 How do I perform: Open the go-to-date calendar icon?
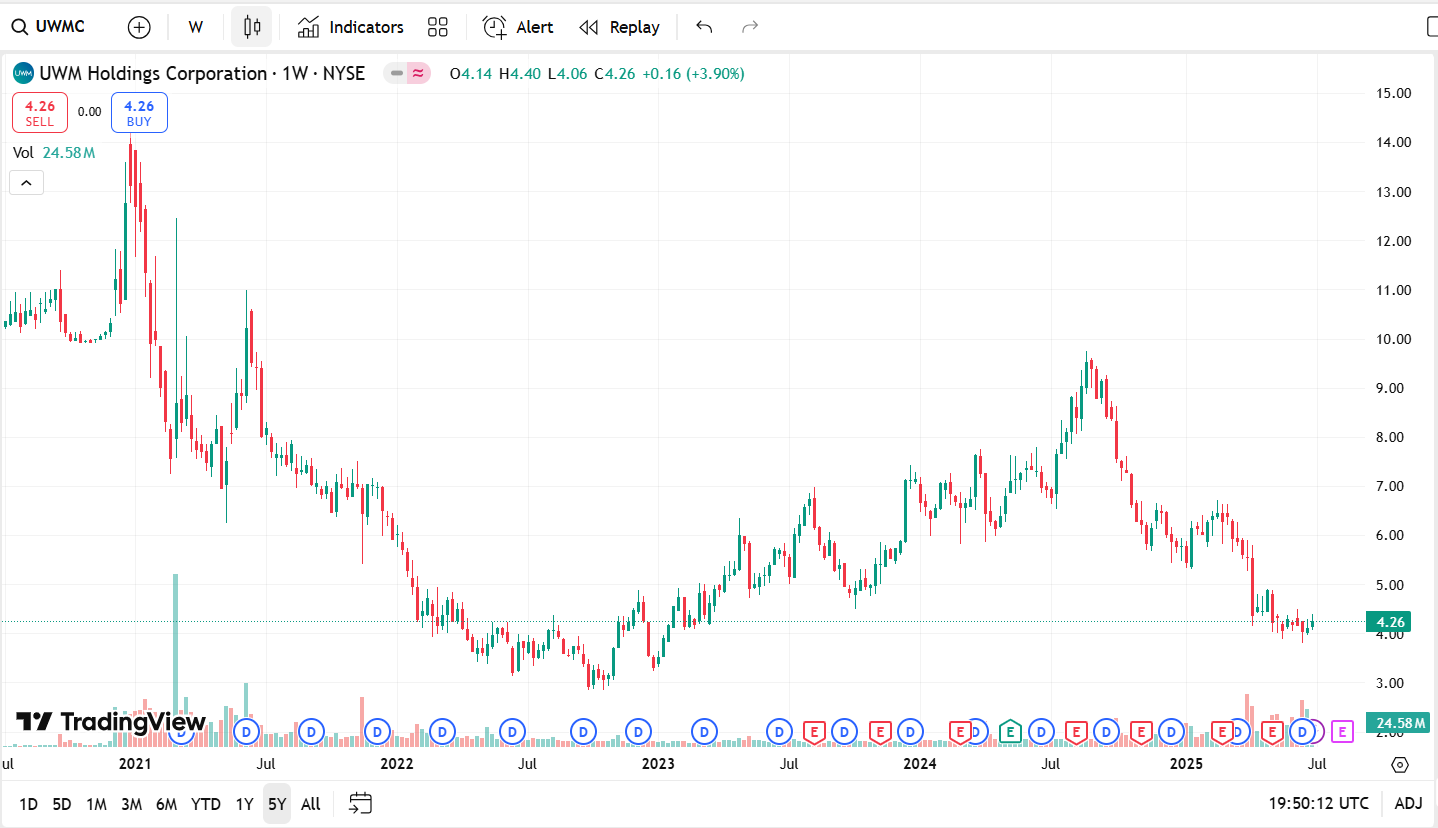(361, 803)
